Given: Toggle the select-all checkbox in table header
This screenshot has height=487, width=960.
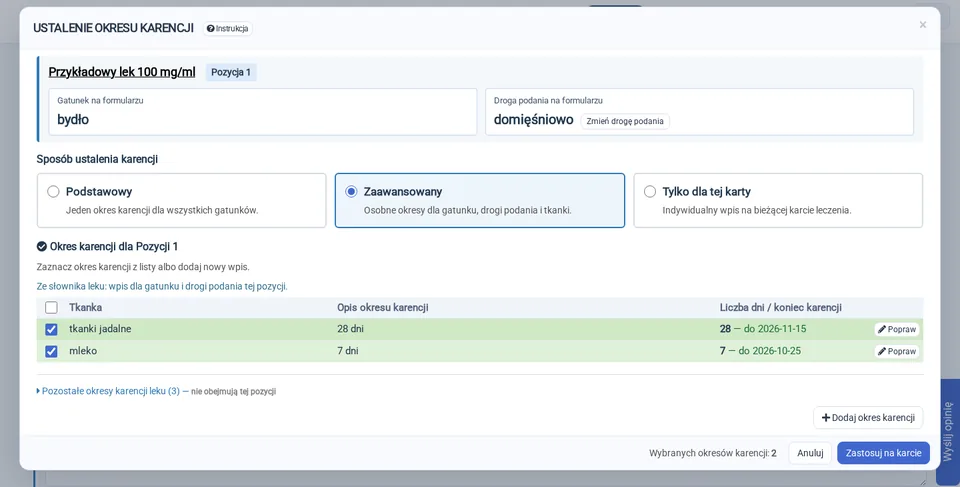Looking at the screenshot, I should [51, 308].
